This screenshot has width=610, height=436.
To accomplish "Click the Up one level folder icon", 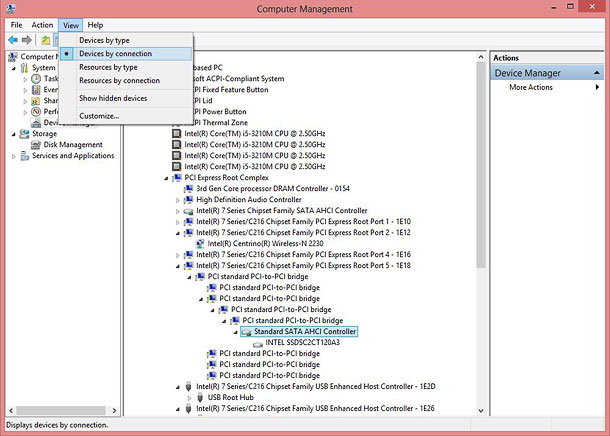I will pyautogui.click(x=46, y=40).
